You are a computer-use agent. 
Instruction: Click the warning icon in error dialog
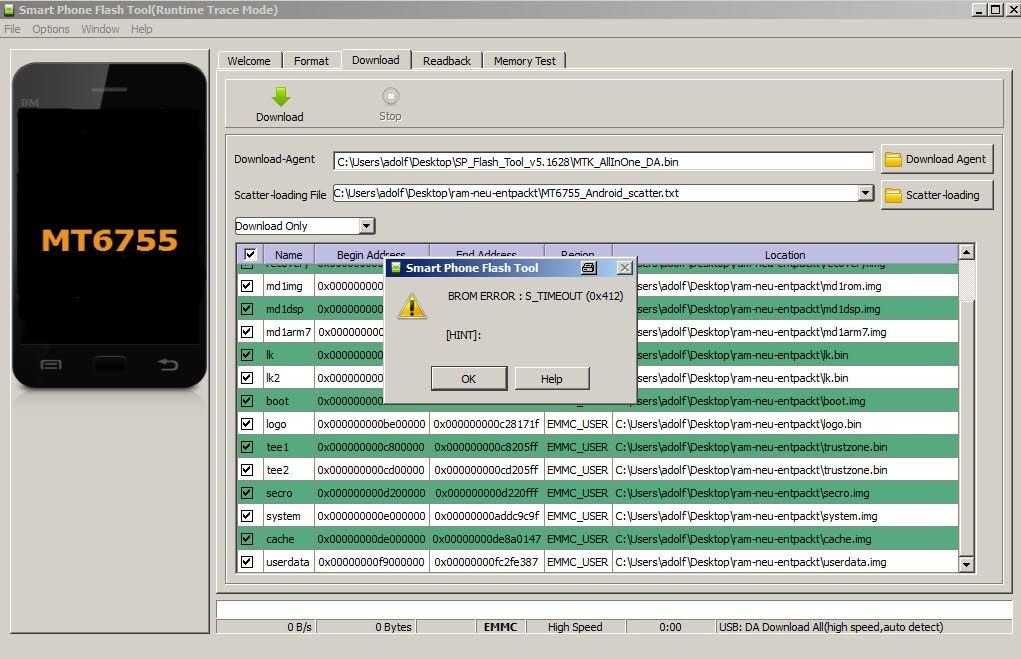pyautogui.click(x=412, y=307)
